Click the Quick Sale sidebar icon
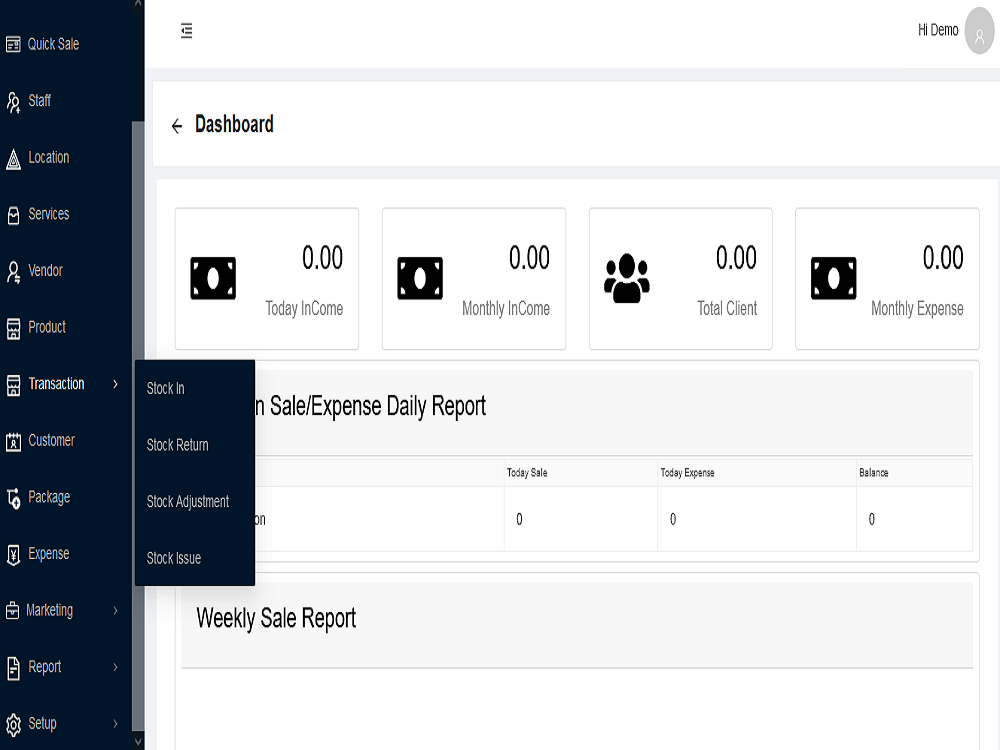 [x=13, y=45]
